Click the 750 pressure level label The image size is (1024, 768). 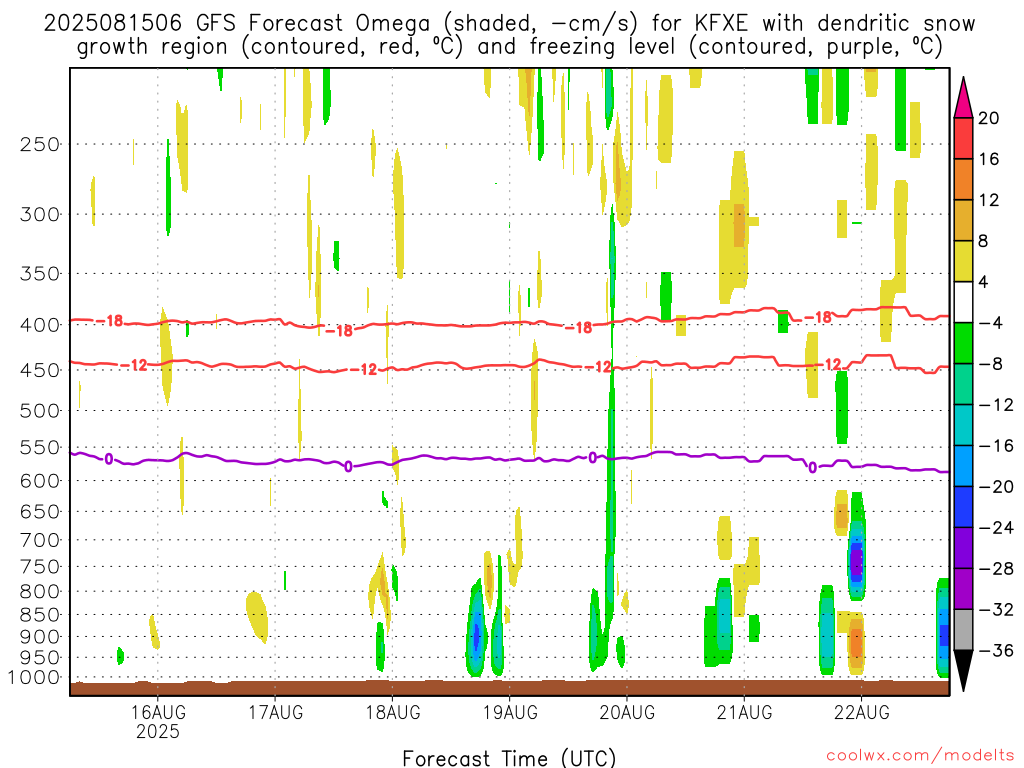point(40,567)
